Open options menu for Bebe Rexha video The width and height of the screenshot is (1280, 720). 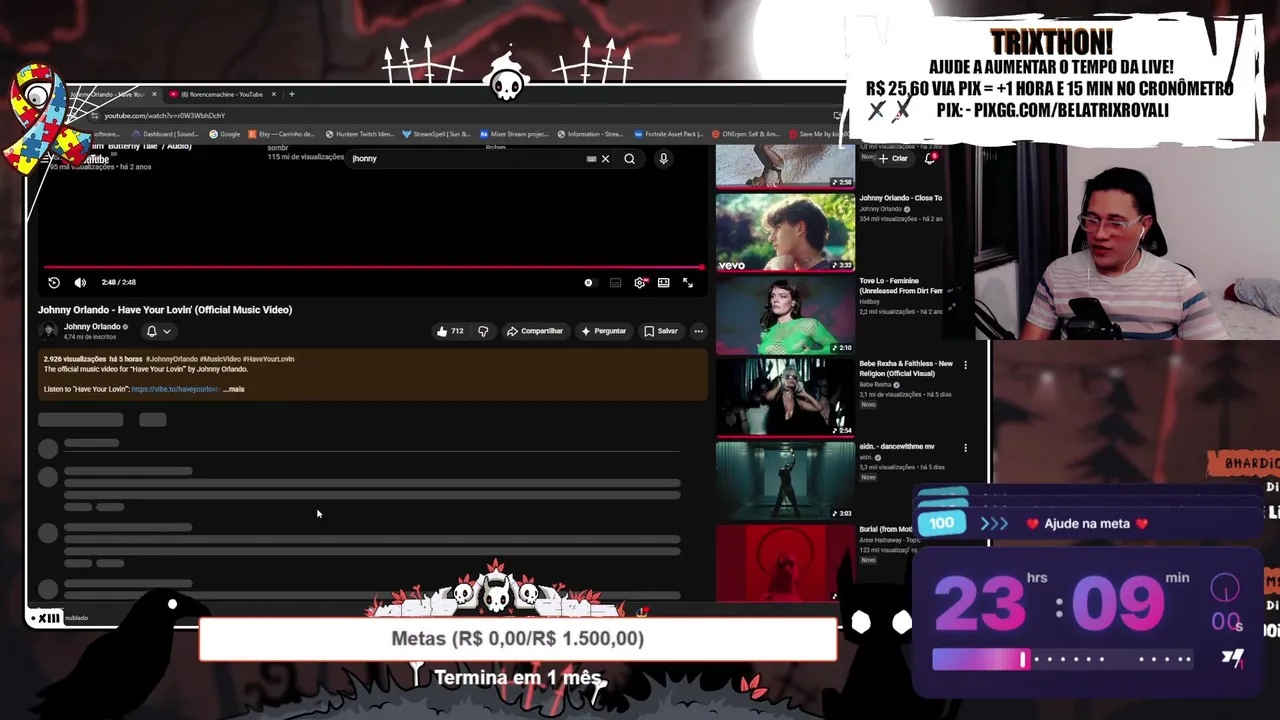point(965,365)
